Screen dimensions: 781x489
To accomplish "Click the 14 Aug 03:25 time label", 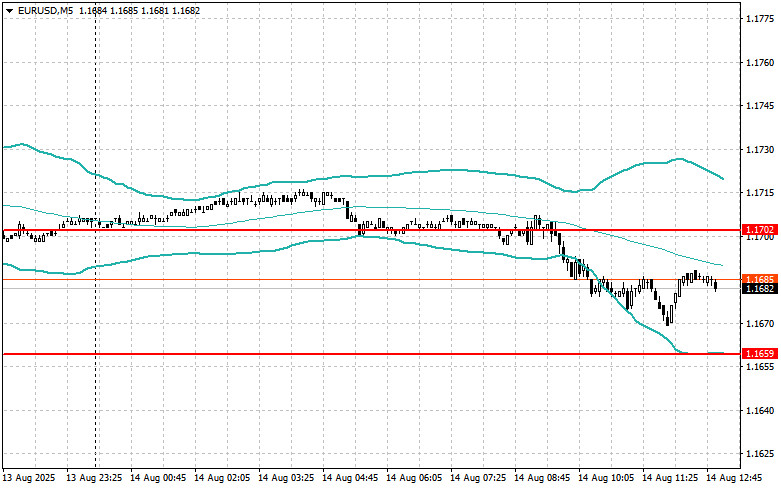I will click(286, 478).
